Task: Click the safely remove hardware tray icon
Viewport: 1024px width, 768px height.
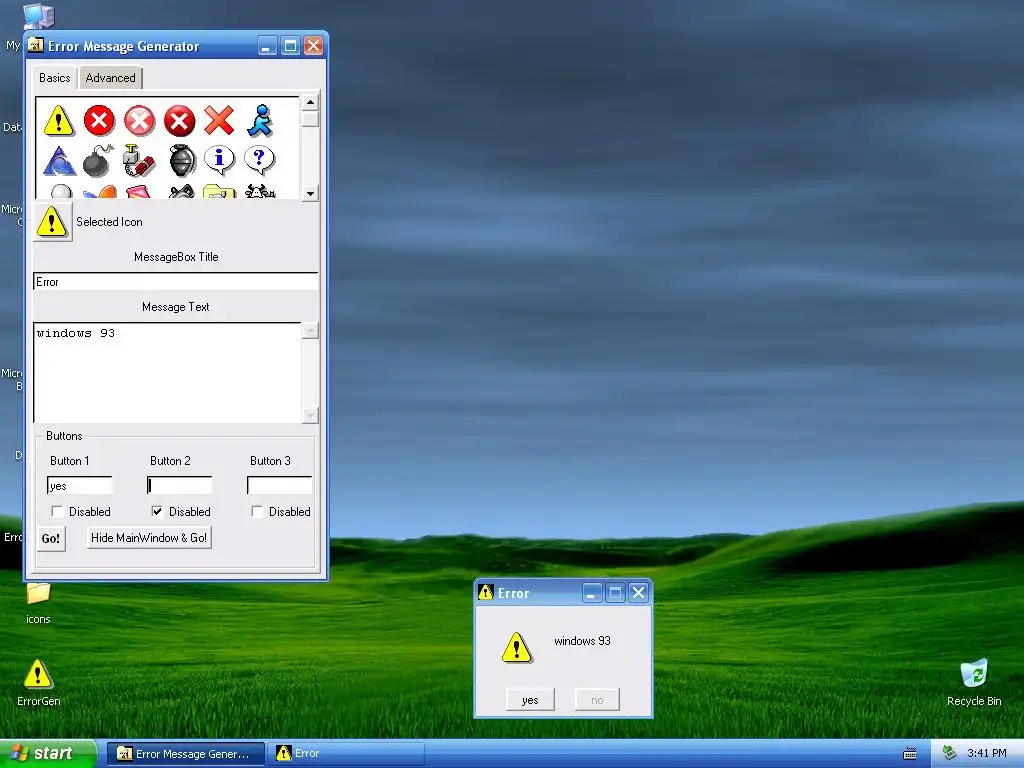Action: 949,754
